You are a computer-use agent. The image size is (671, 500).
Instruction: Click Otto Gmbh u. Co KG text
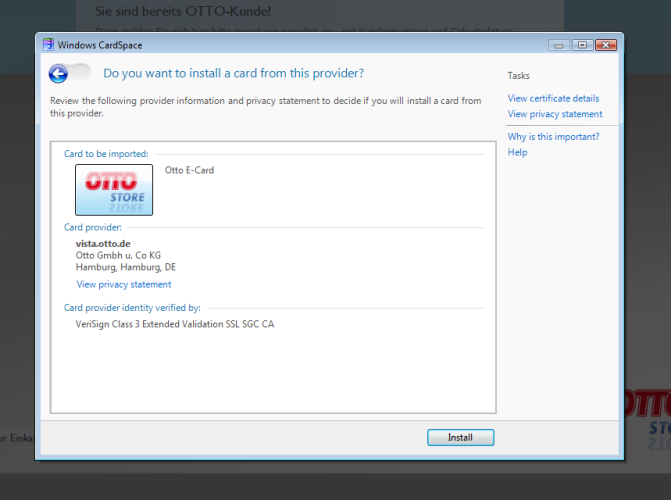[118, 255]
